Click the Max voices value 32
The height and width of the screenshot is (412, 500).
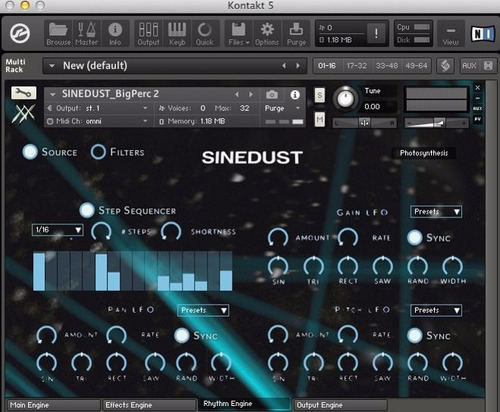(244, 108)
